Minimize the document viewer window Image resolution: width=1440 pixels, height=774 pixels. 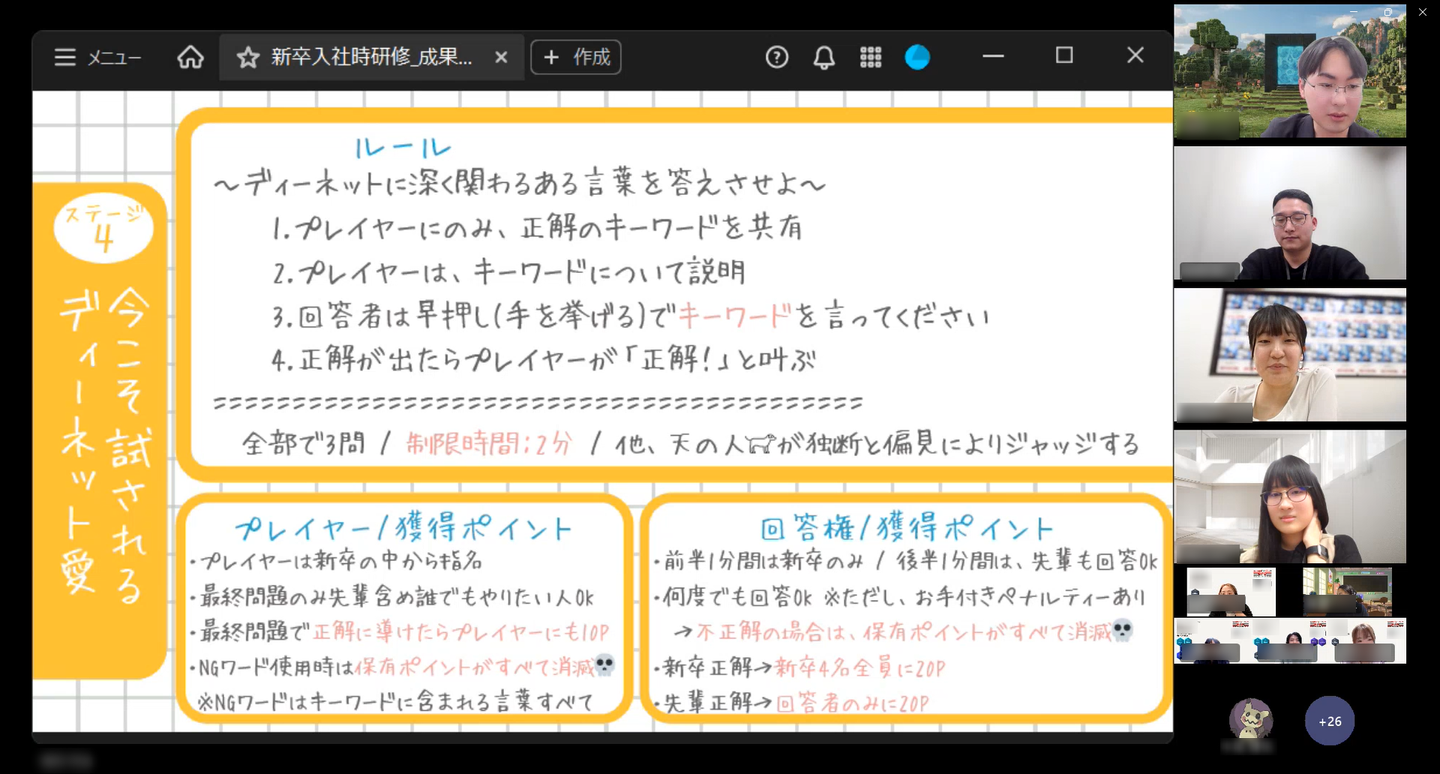tap(993, 56)
